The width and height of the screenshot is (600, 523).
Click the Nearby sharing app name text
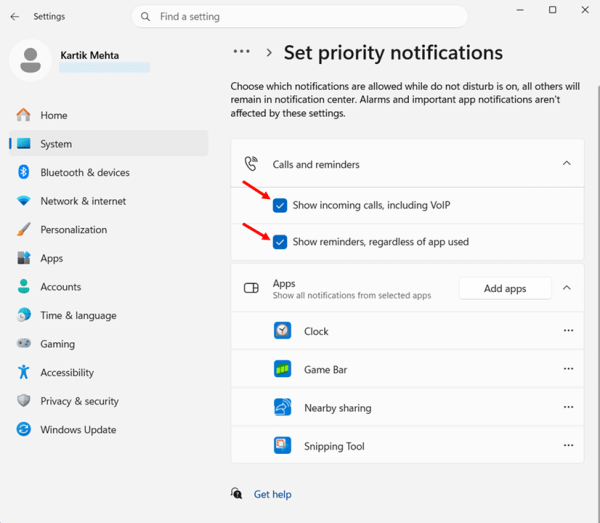338,408
